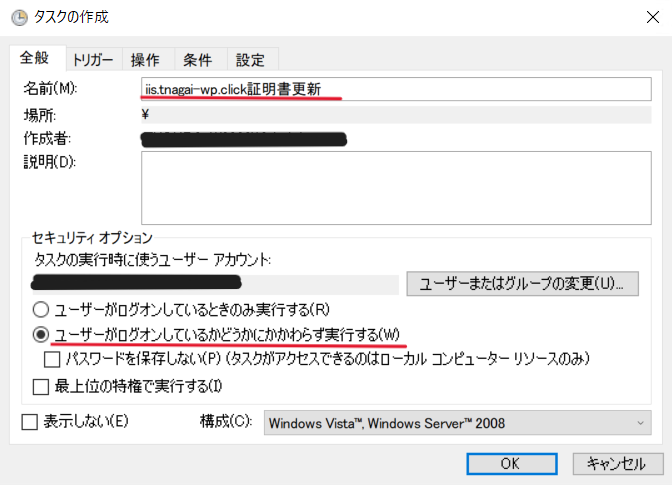The width and height of the screenshot is (672, 485).
Task: Click the 名前(M) text field
Action: pyautogui.click(x=396, y=89)
